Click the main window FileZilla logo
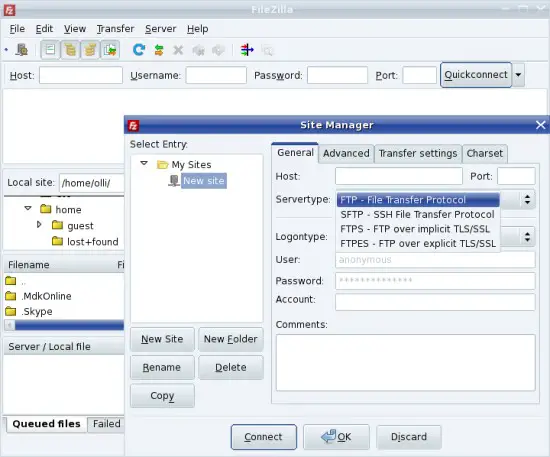Image resolution: width=550 pixels, height=457 pixels. coord(9,10)
